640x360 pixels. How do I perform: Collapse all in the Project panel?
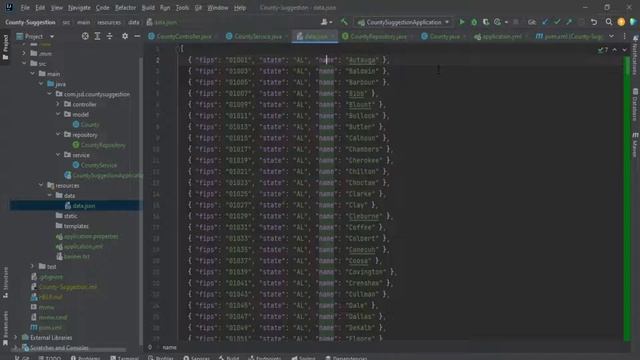click(109, 36)
